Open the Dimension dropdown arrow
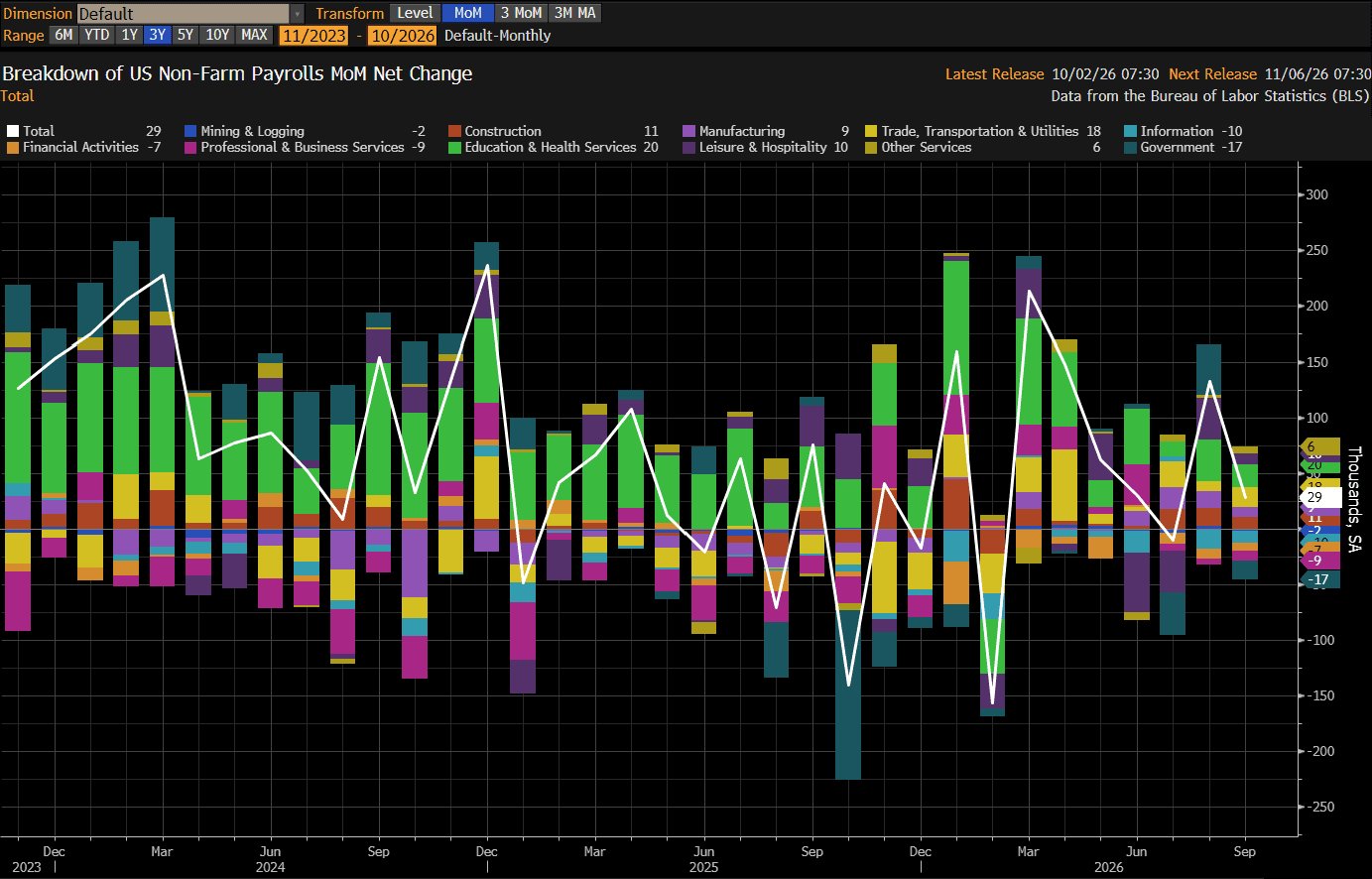 point(298,14)
